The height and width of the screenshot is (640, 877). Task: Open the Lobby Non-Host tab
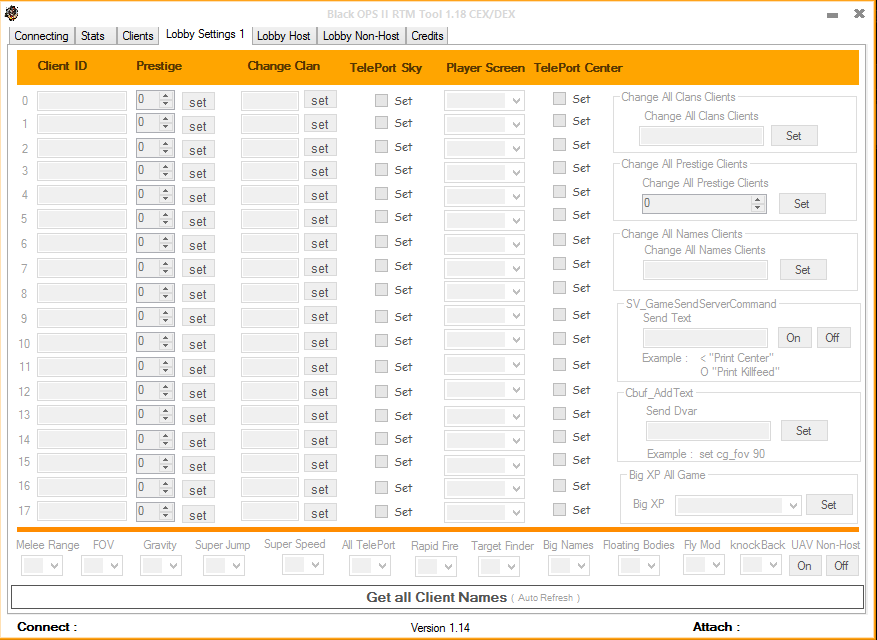pyautogui.click(x=361, y=36)
